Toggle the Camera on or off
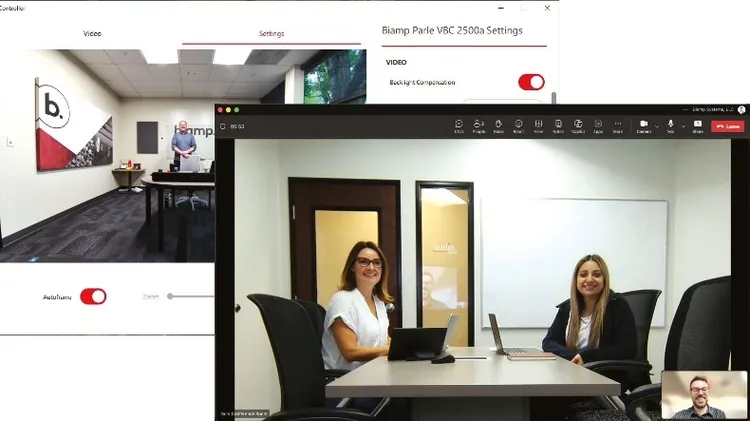750x421 pixels. click(x=643, y=126)
